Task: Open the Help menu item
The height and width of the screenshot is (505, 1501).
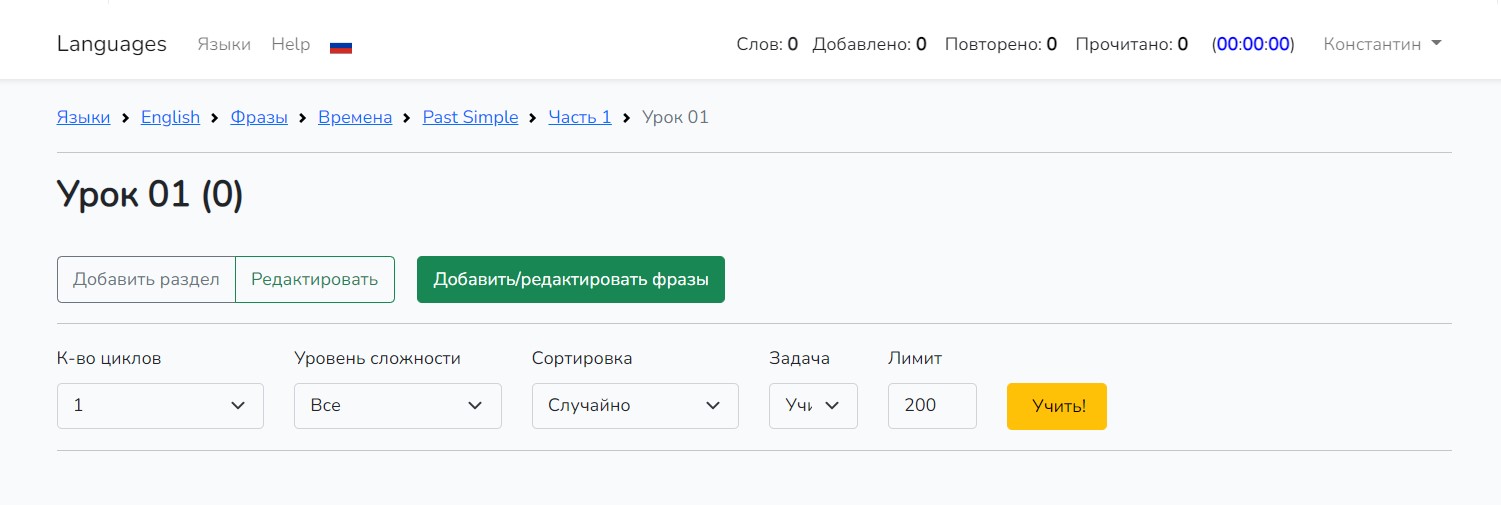Action: [291, 44]
